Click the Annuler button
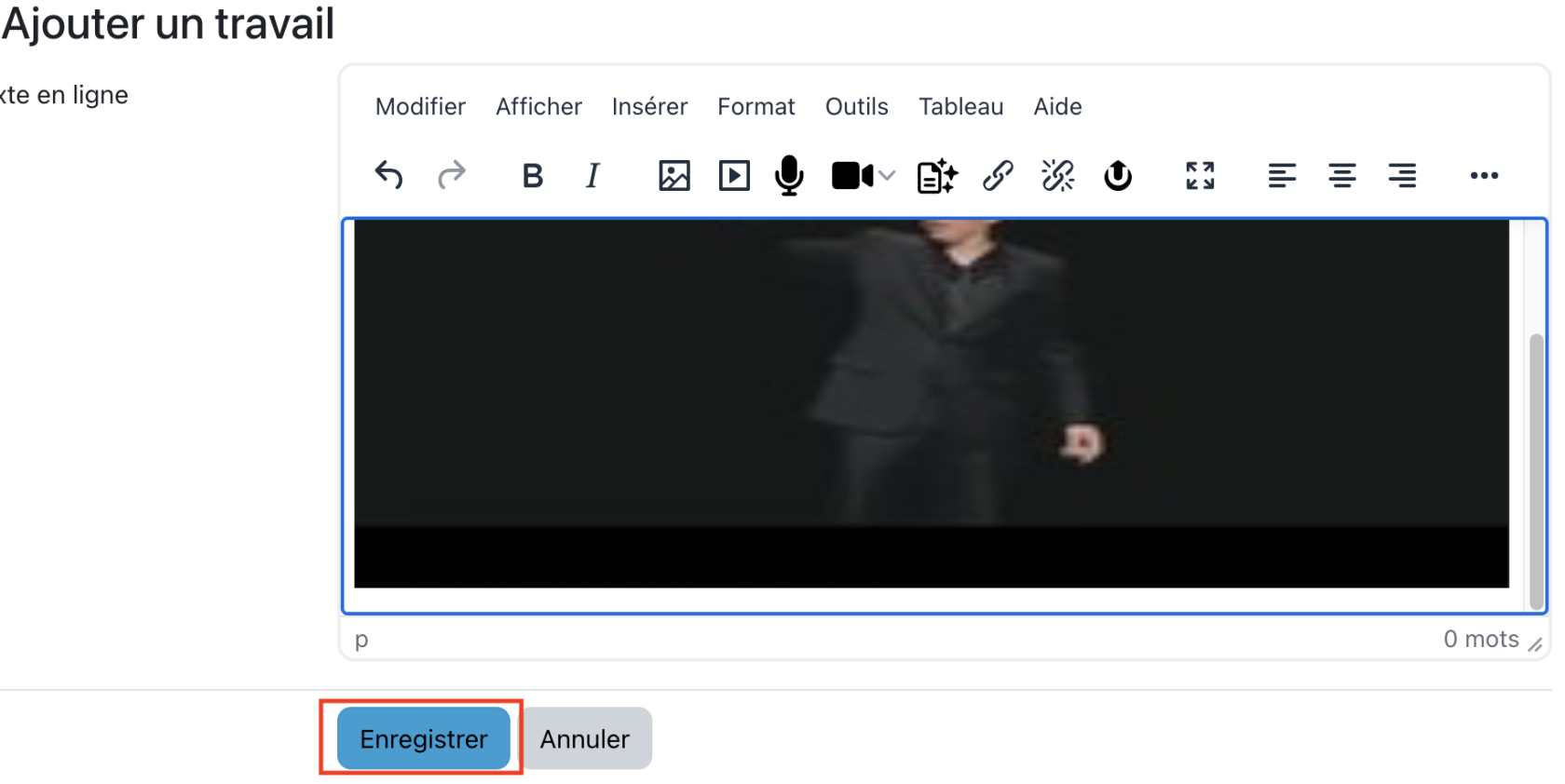The image size is (1565, 784). pos(585,738)
